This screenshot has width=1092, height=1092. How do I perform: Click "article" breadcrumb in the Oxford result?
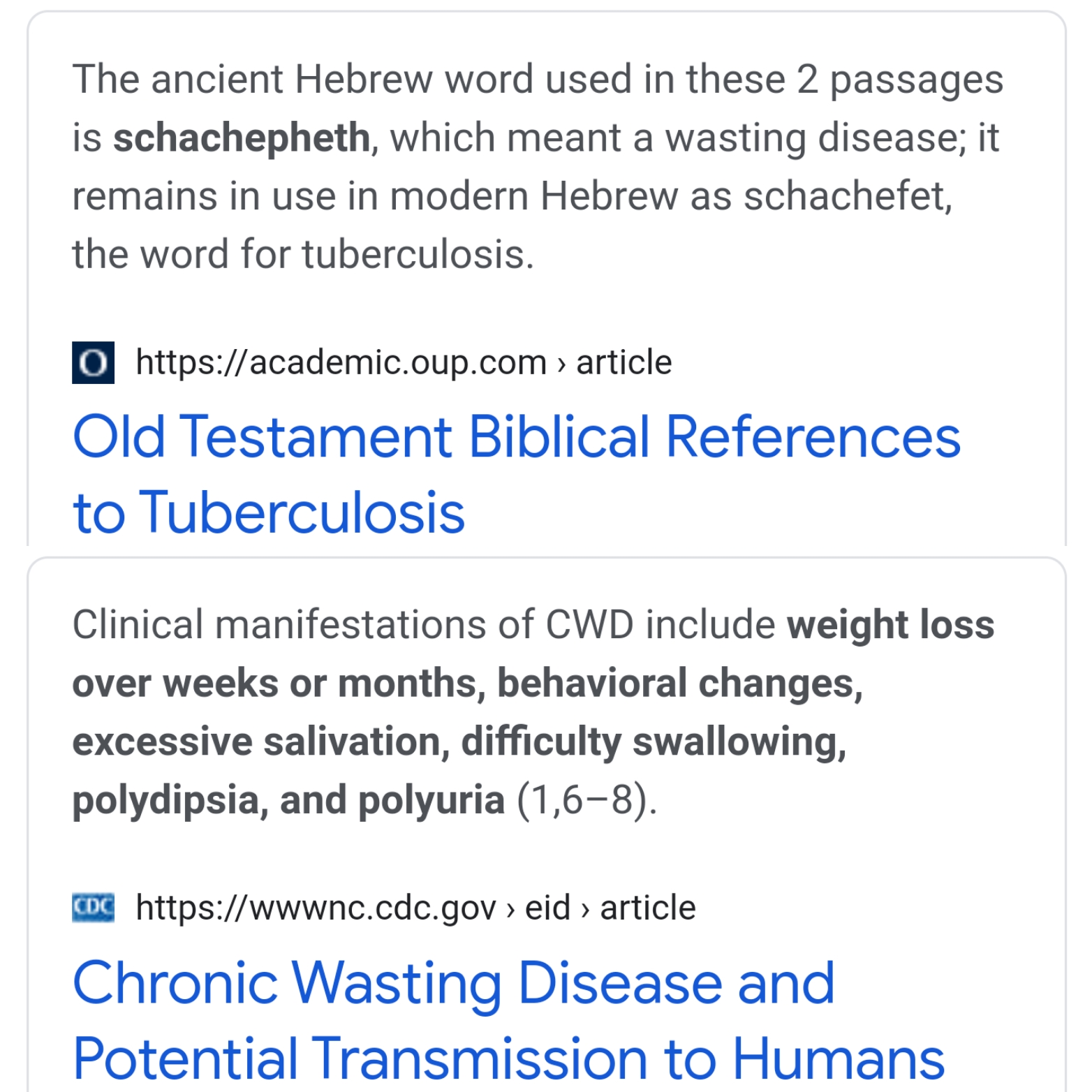point(624,362)
